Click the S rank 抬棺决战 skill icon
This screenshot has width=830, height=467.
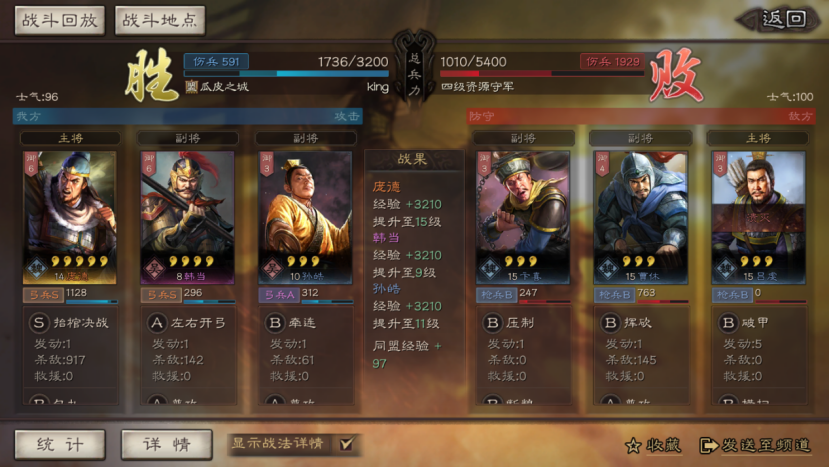[39, 322]
